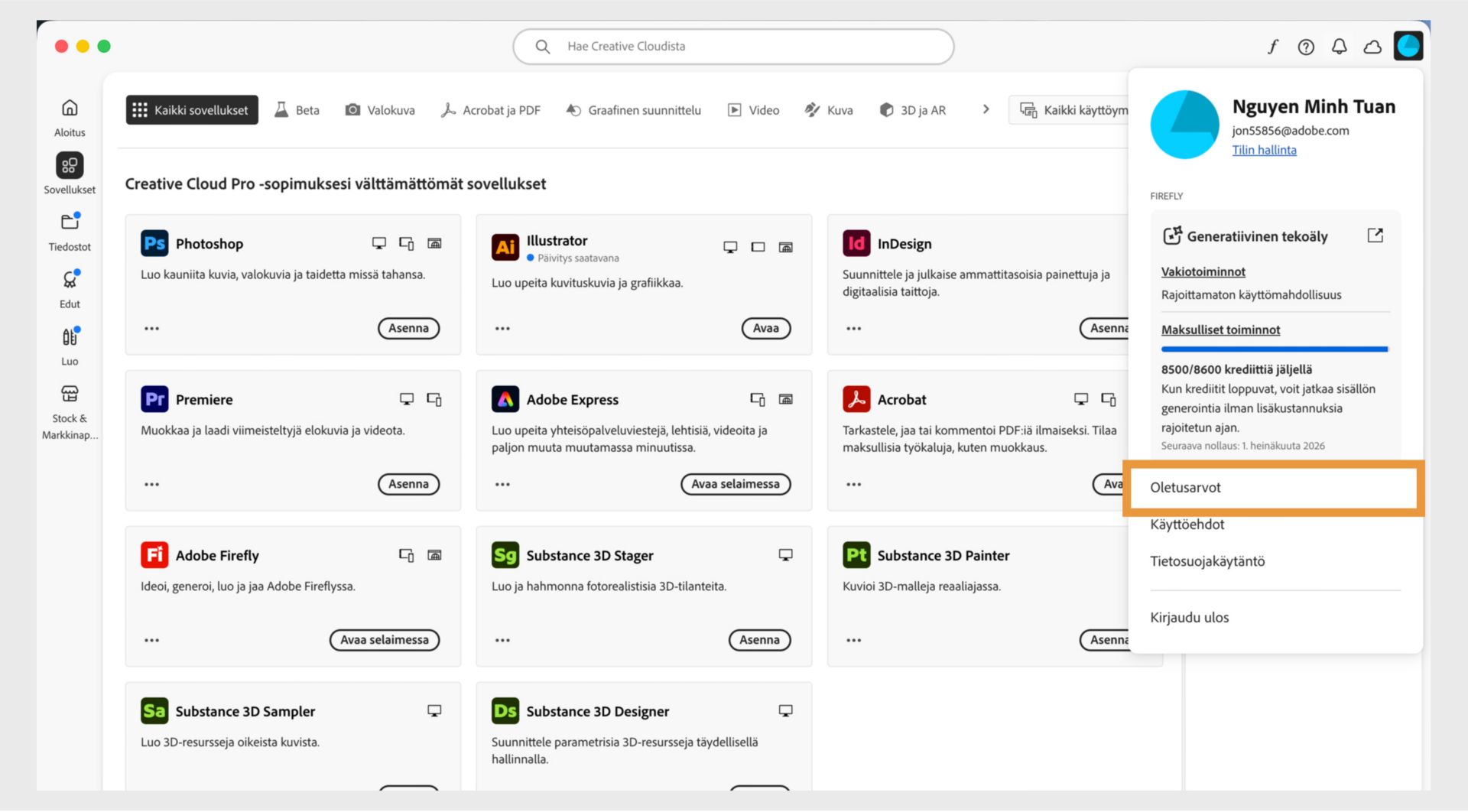Open the Tilin hallinta account link
Viewport: 1468px width, 812px height.
(x=1264, y=151)
